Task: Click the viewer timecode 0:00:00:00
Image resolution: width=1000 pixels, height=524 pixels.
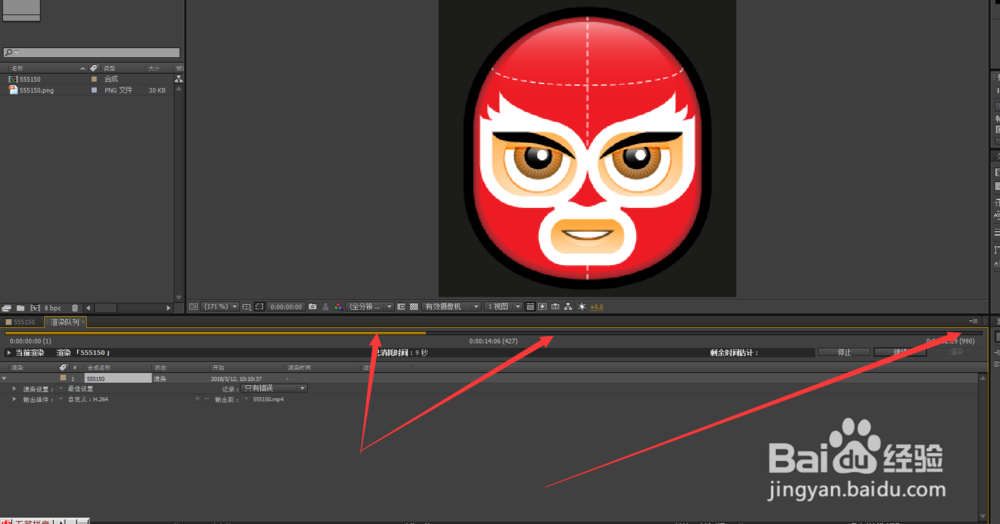Action: 286,307
